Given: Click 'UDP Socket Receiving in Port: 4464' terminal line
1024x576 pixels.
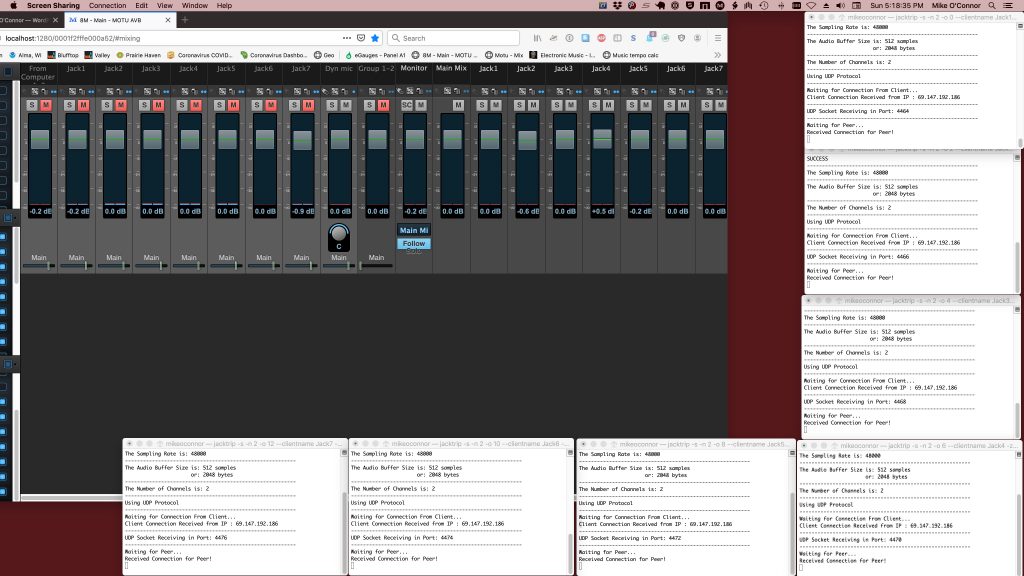Looking at the screenshot, I should tap(857, 111).
